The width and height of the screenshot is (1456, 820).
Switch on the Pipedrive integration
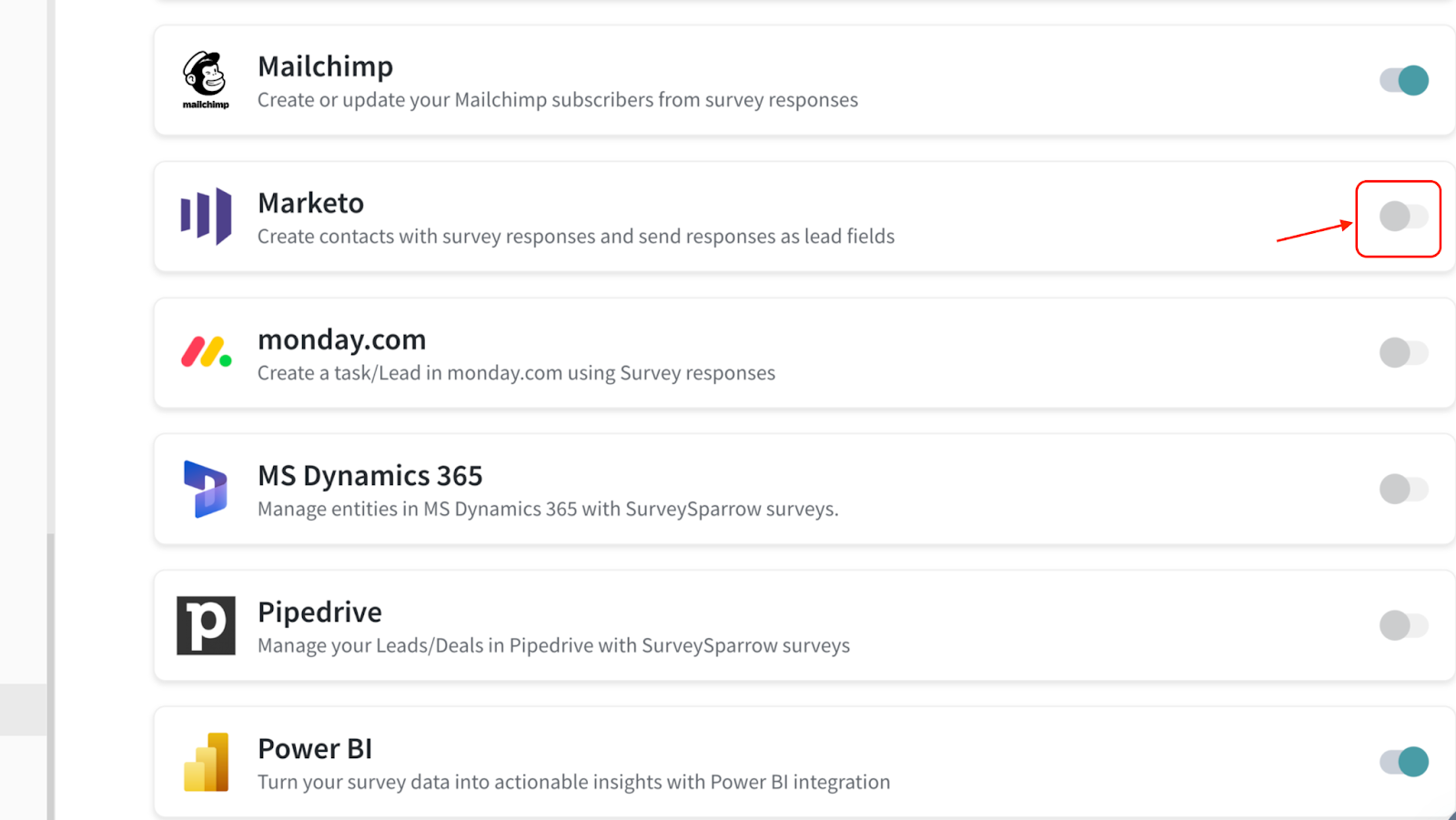point(1404,625)
